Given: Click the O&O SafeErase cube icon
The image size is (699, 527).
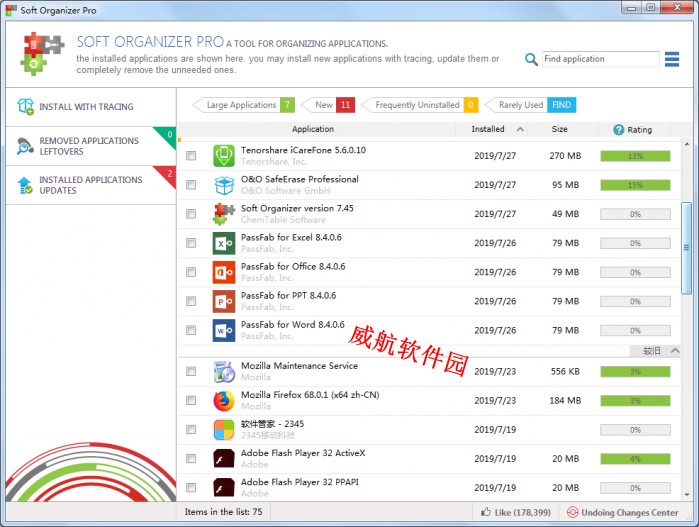Looking at the screenshot, I should pos(223,185).
